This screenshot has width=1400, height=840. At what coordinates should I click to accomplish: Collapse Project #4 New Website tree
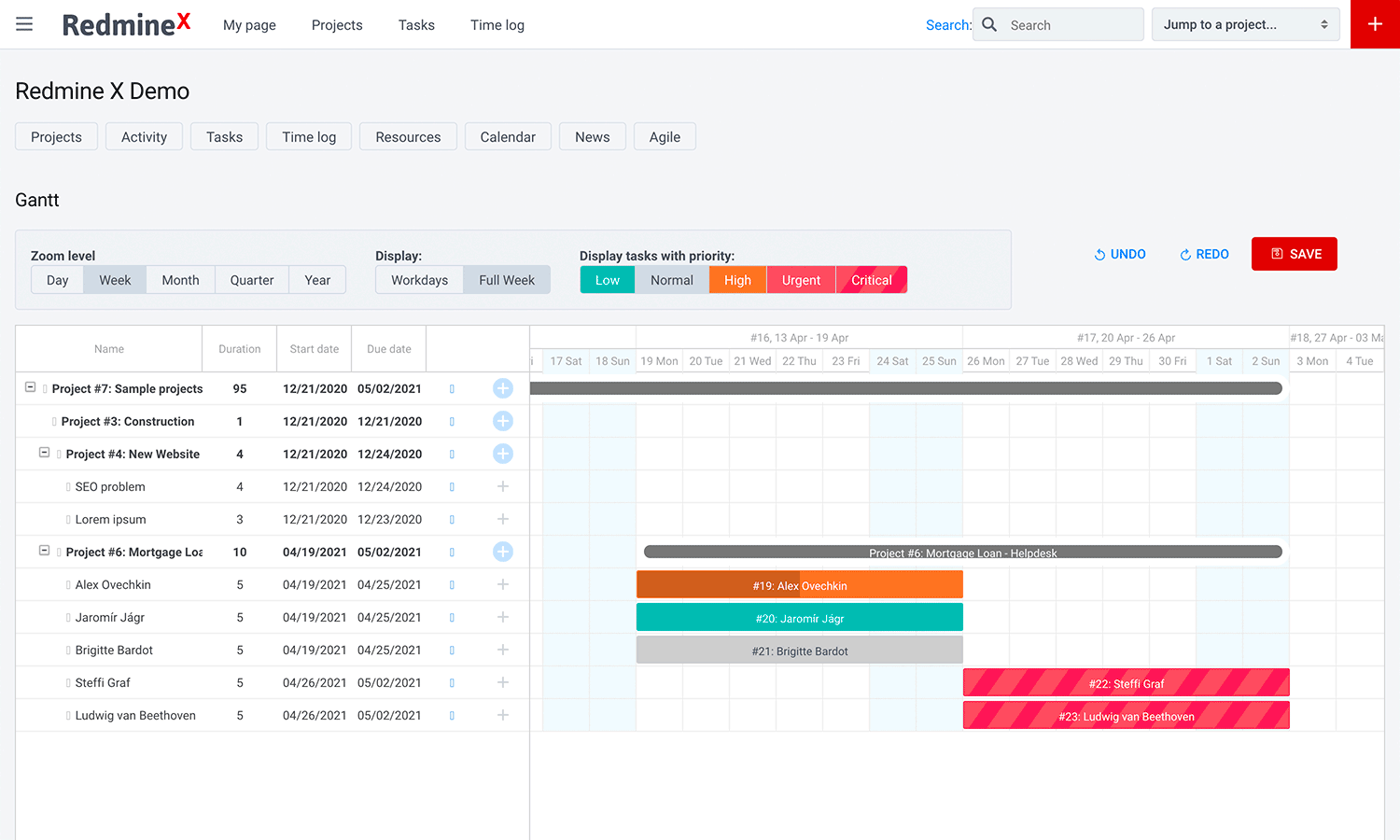coord(44,452)
